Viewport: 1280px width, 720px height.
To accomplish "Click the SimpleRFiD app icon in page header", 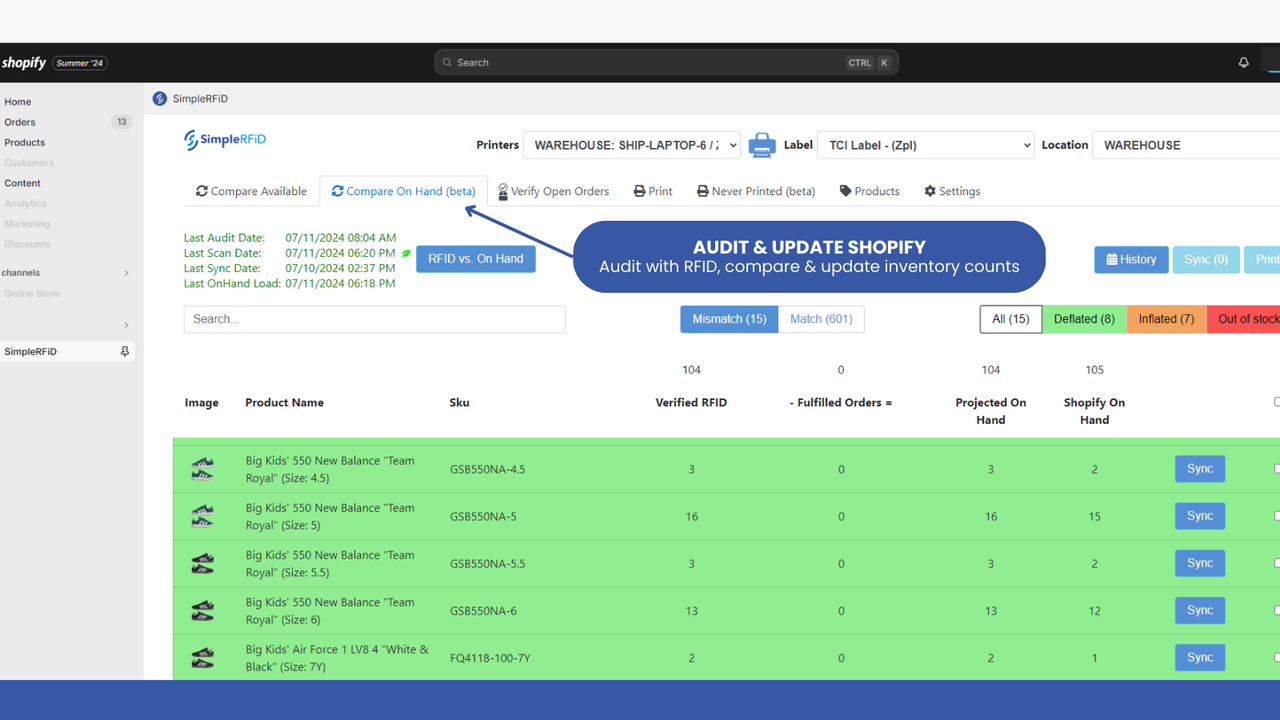I will [x=160, y=99].
